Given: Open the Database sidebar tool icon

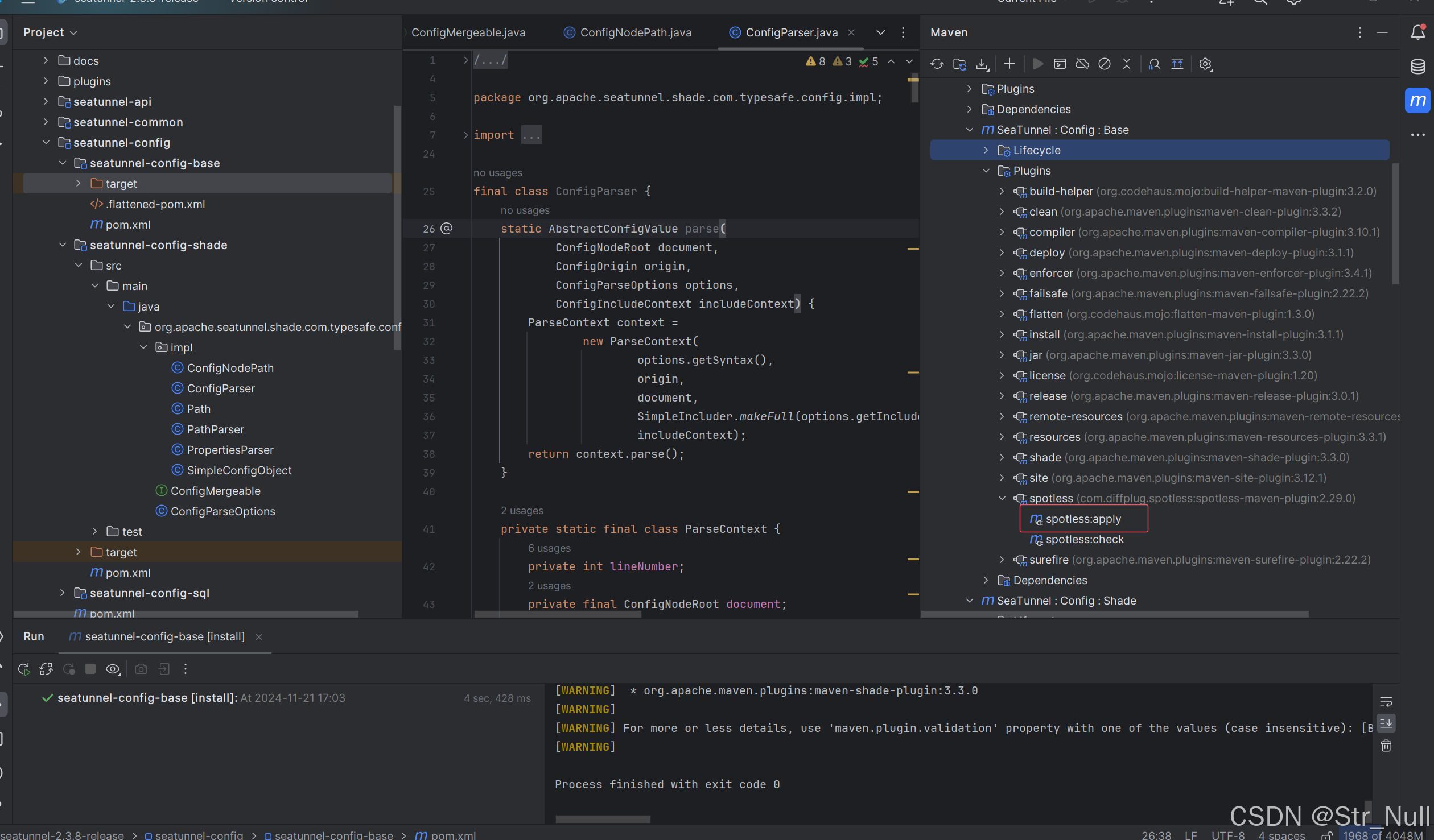Looking at the screenshot, I should 1417,67.
